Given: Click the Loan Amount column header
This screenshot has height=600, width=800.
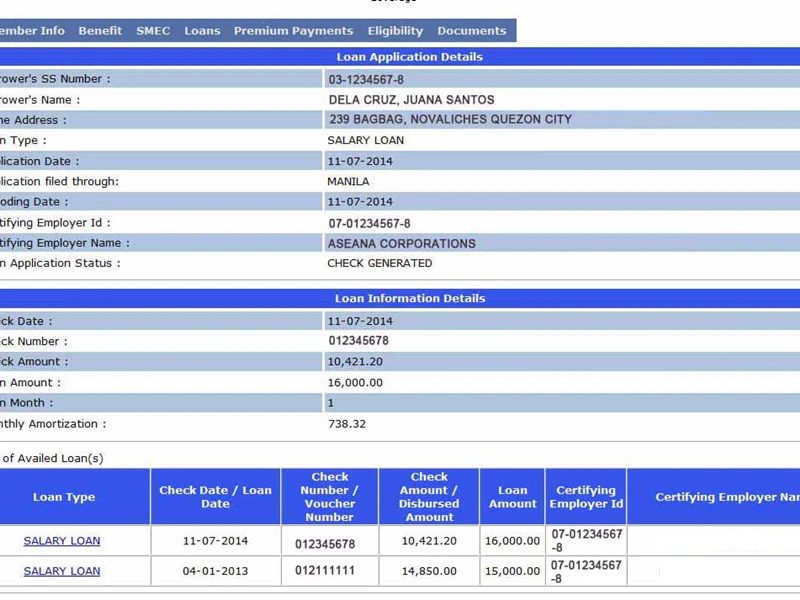Looking at the screenshot, I should 513,497.
